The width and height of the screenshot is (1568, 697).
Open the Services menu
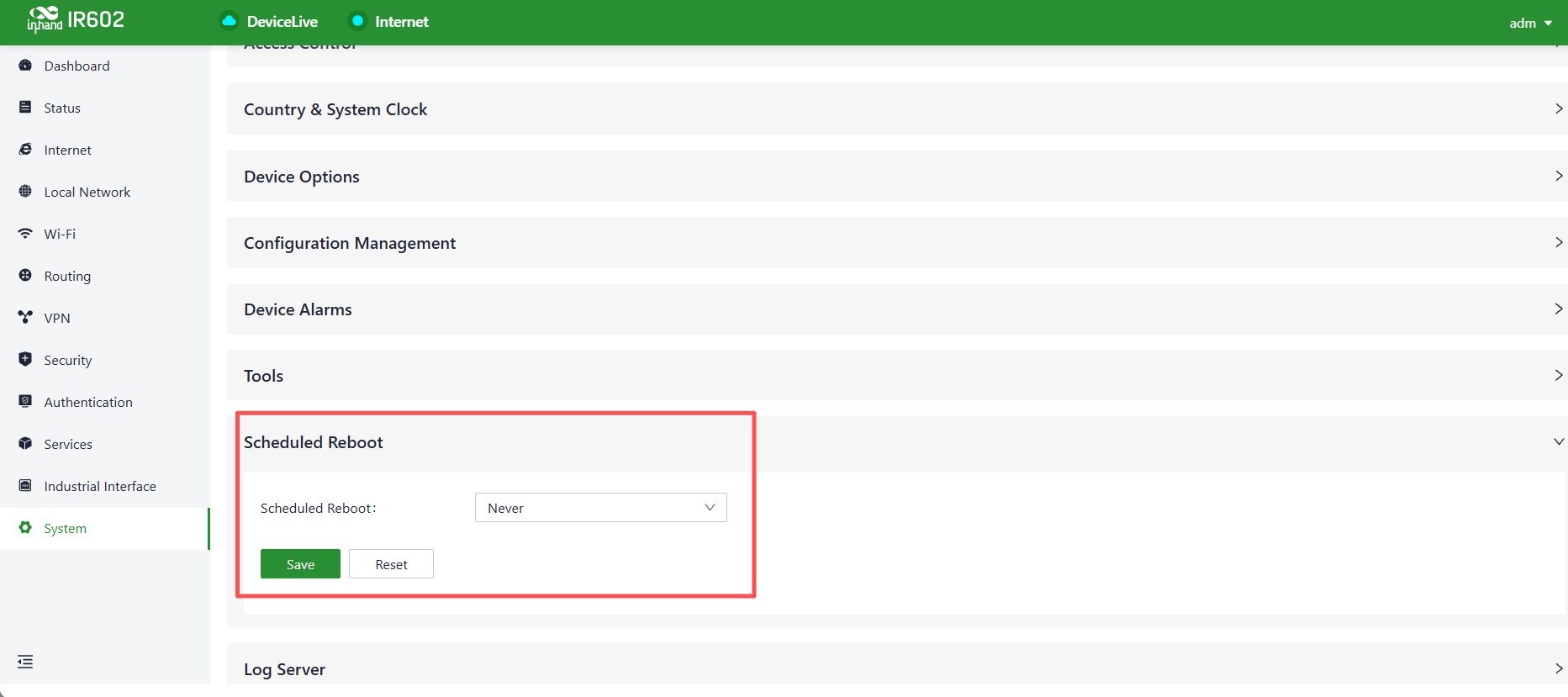point(105,444)
